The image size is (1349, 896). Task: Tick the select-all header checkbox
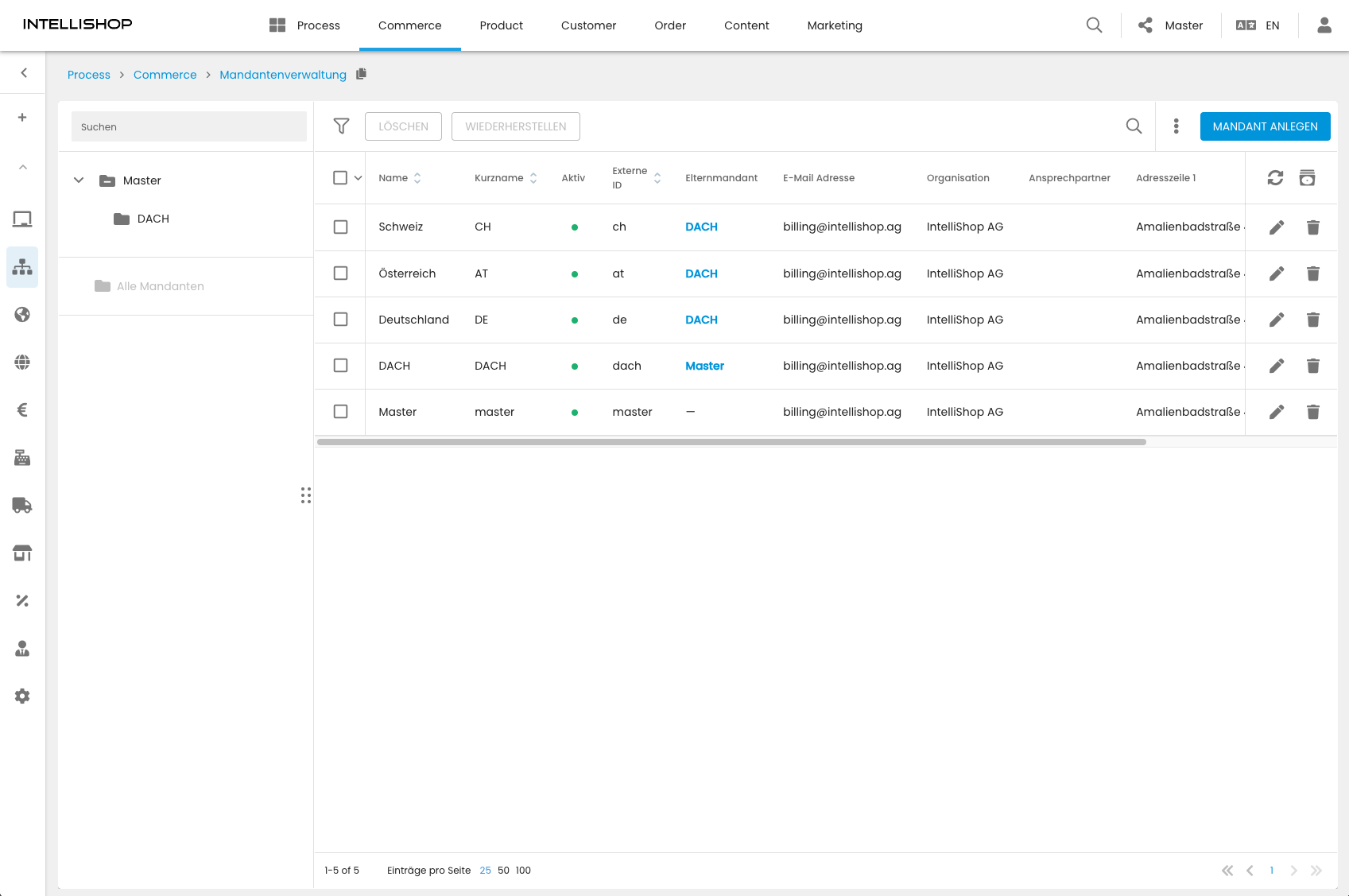pos(340,178)
